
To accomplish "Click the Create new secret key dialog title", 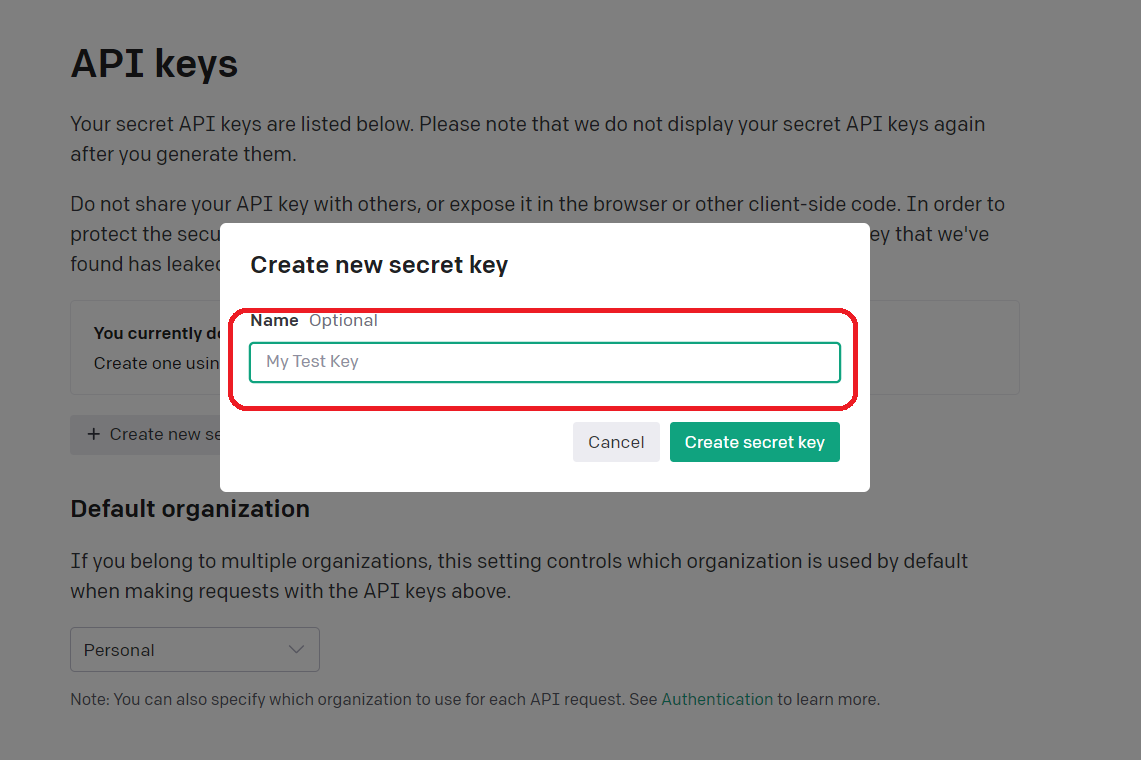I will click(379, 265).
